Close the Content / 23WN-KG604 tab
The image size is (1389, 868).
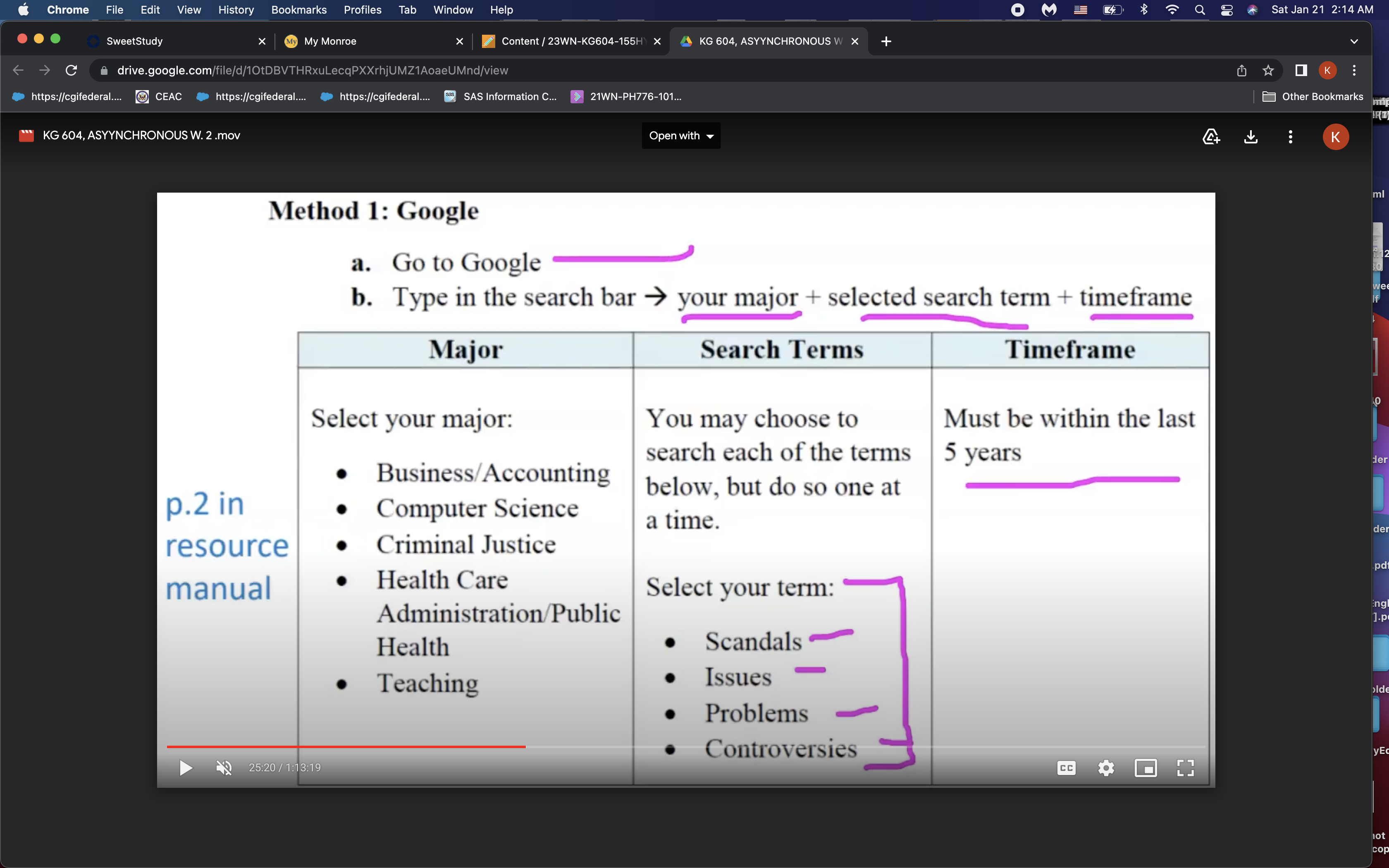point(657,41)
